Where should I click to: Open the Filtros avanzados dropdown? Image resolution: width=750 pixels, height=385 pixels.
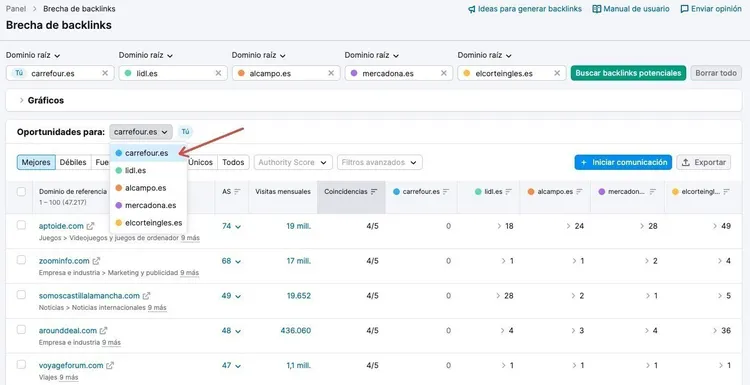pos(380,163)
